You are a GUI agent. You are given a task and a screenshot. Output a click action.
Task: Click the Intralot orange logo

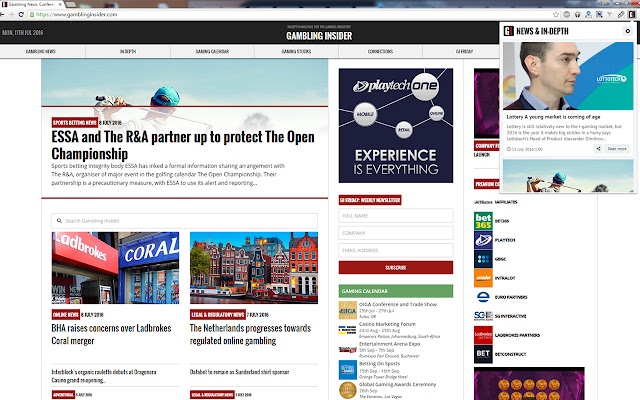pos(483,278)
